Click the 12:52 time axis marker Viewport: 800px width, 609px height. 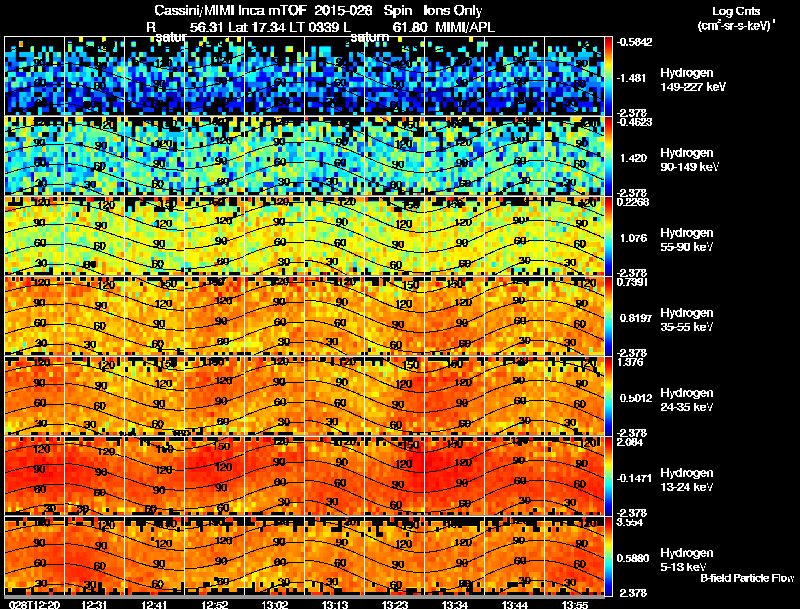pos(216,604)
